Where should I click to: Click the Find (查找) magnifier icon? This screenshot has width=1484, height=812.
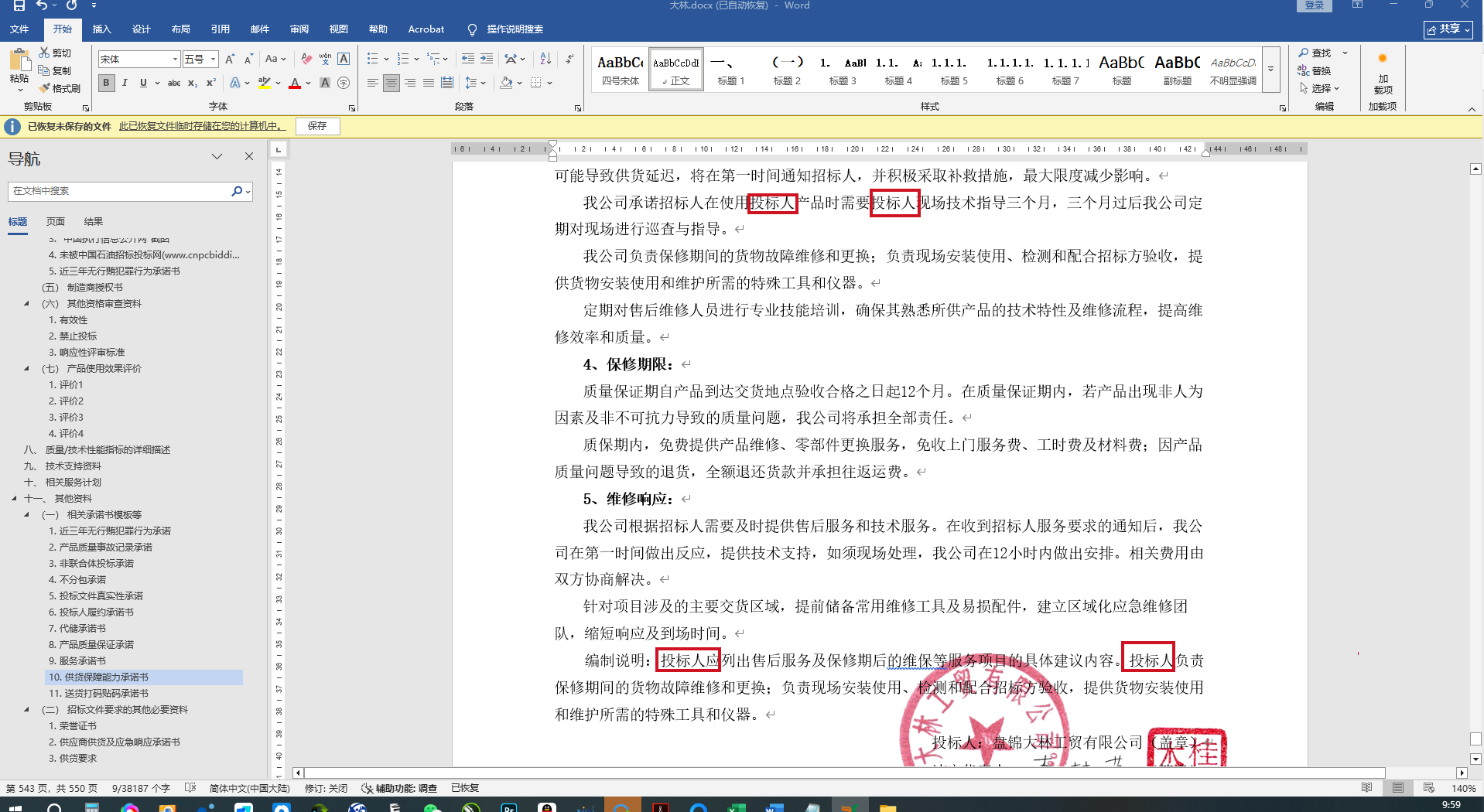pyautogui.click(x=1304, y=53)
